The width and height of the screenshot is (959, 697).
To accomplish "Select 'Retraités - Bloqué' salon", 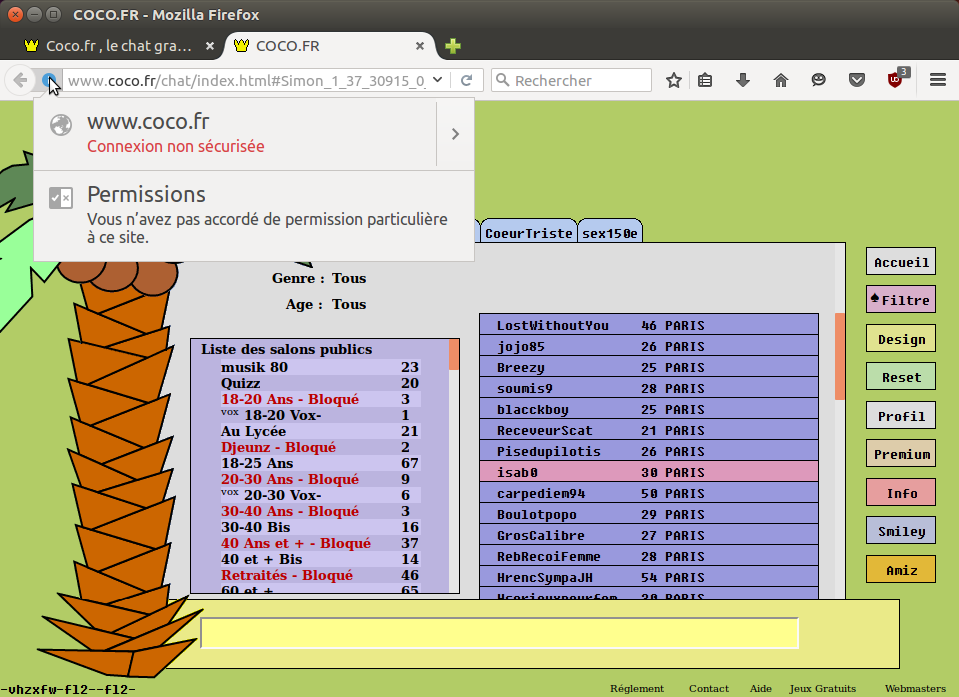I will [320, 575].
